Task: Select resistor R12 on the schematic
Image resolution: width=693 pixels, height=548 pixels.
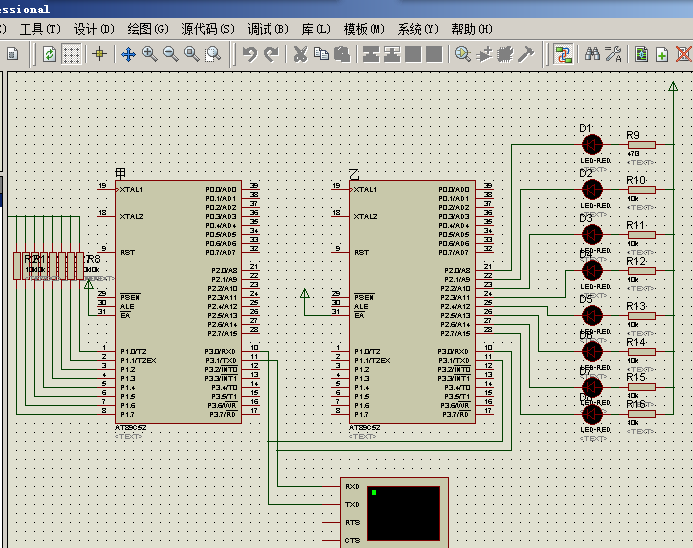Action: (642, 270)
